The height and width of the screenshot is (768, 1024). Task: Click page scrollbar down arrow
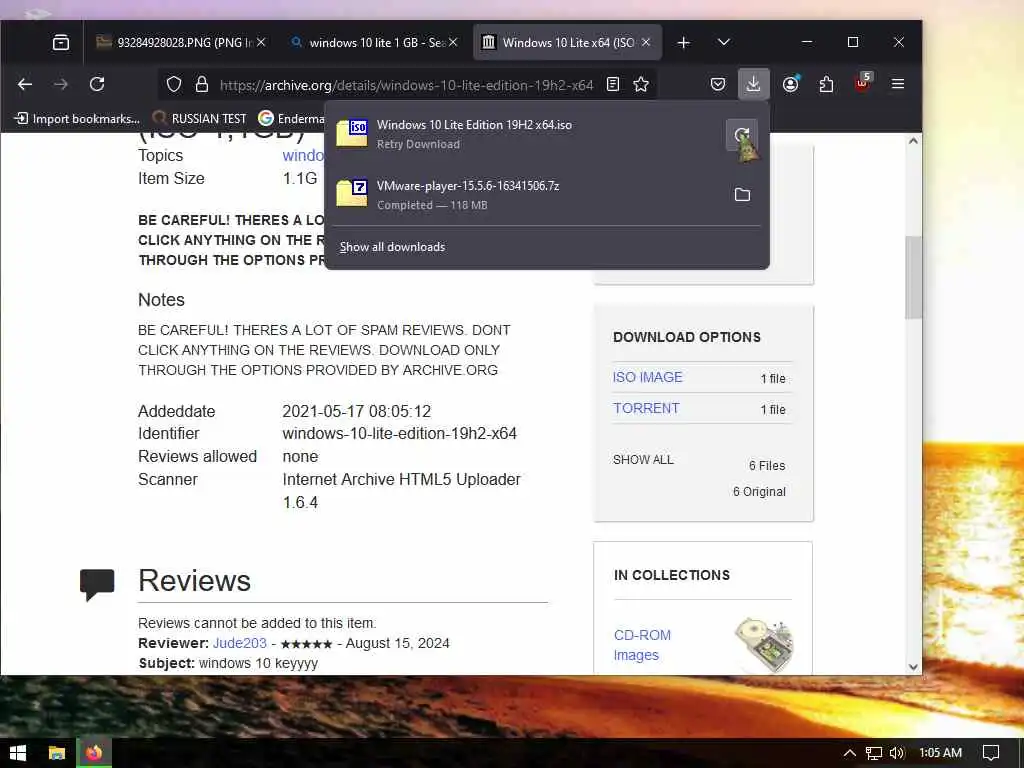point(913,667)
